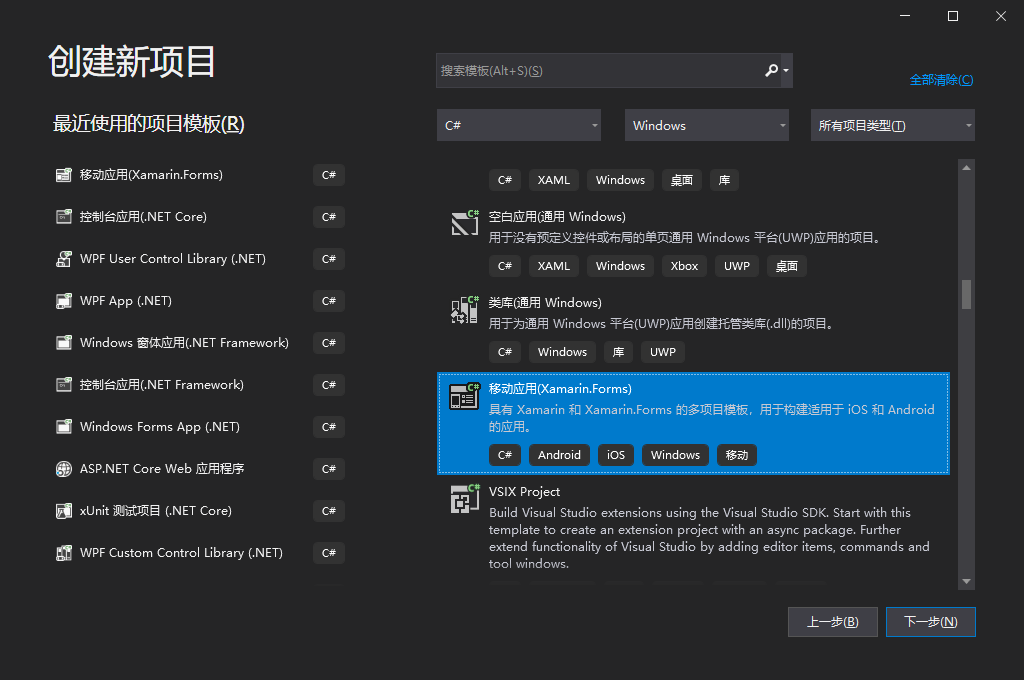
Task: Click the xUnit 测试项目 template icon
Action: click(63, 511)
